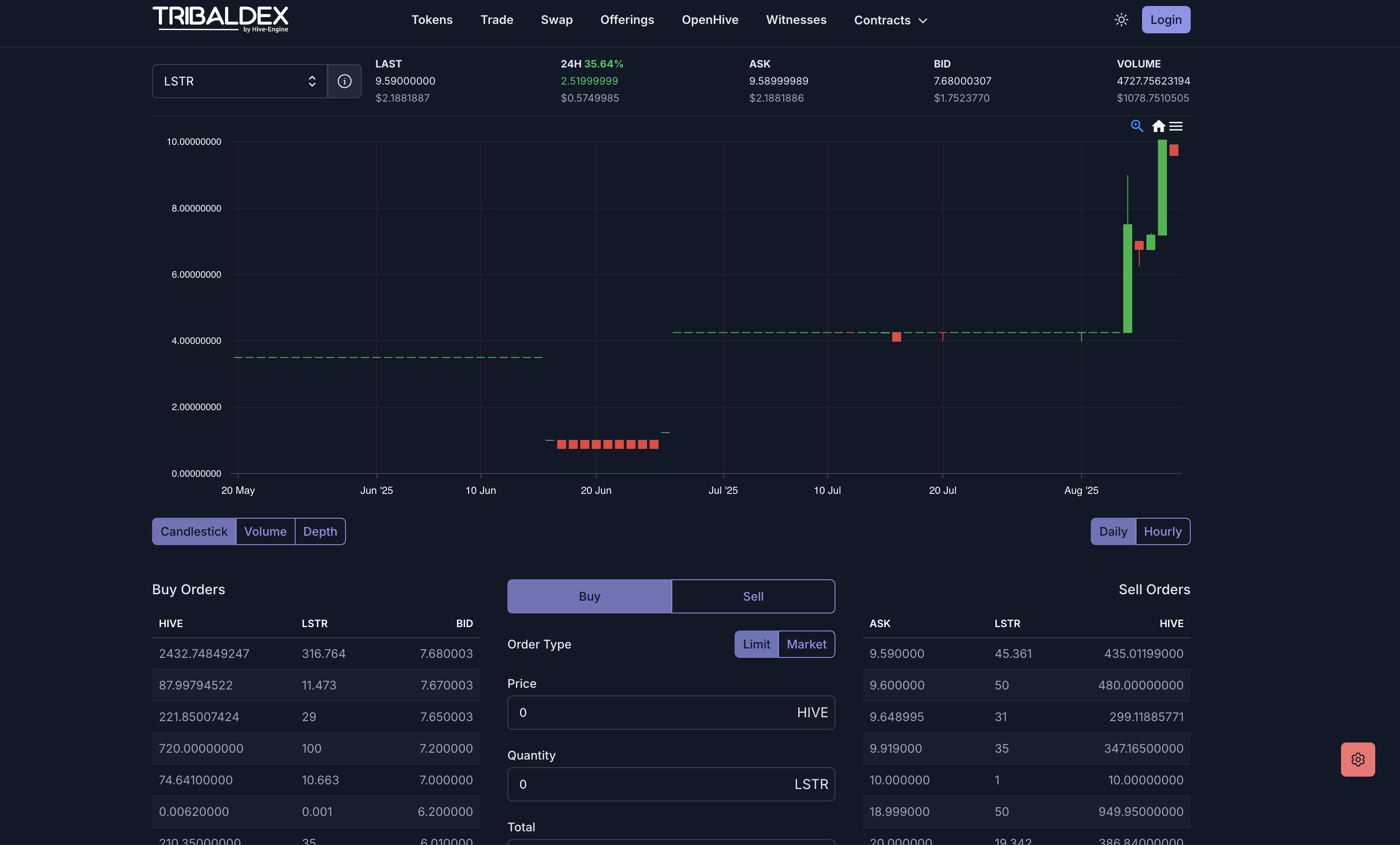Image resolution: width=1400 pixels, height=845 pixels.
Task: Switch chart to Volume view
Action: tap(265, 531)
